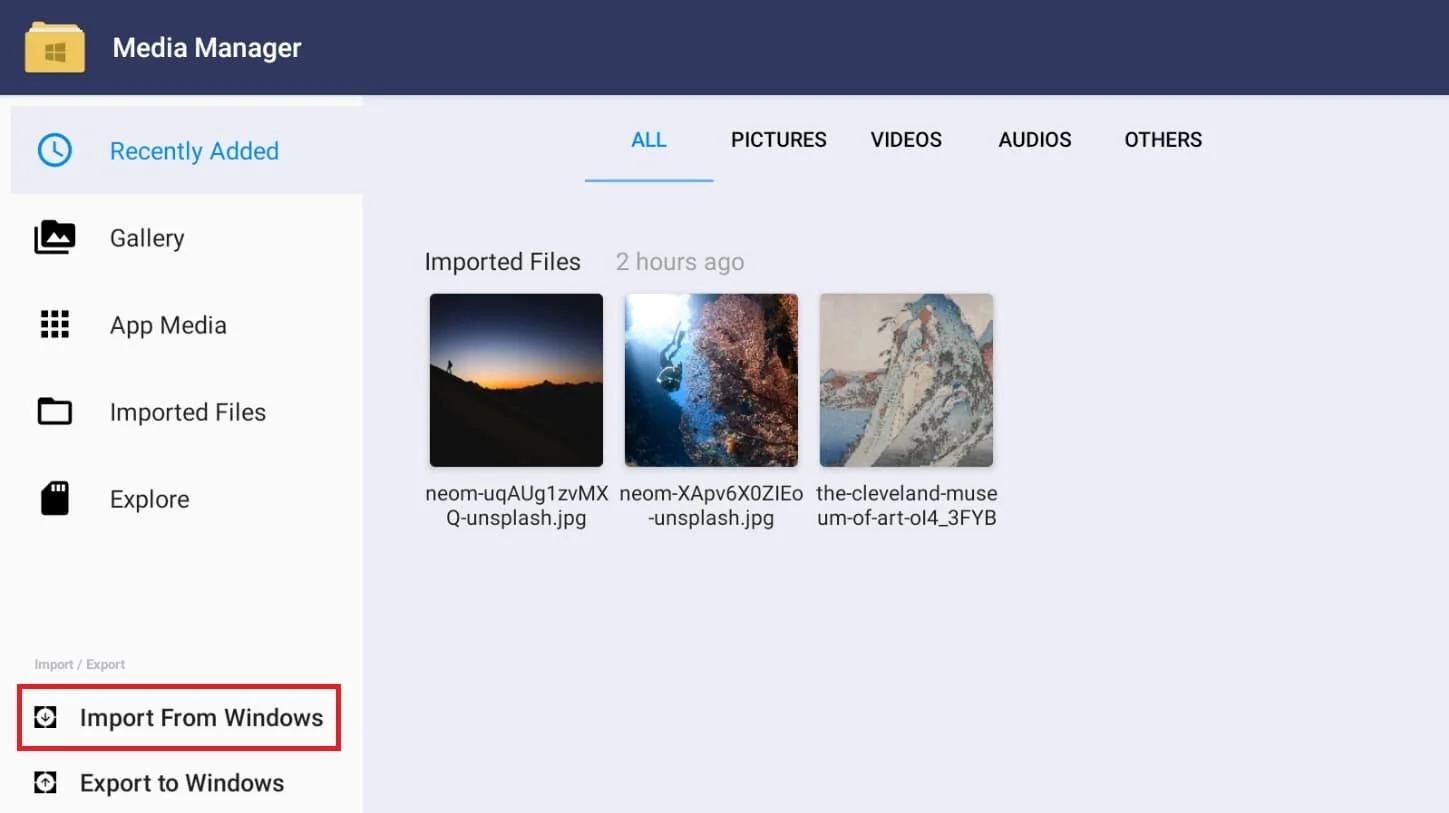
Task: Switch to the AUDIOS tab
Action: tap(1034, 140)
